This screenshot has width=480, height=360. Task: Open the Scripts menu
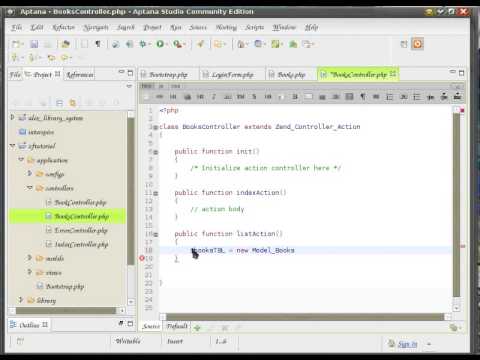254,27
